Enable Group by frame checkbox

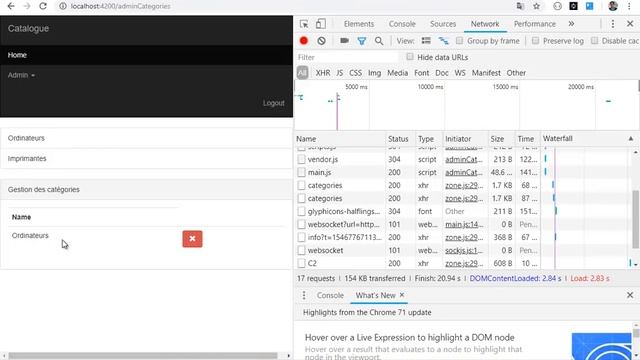(460, 40)
